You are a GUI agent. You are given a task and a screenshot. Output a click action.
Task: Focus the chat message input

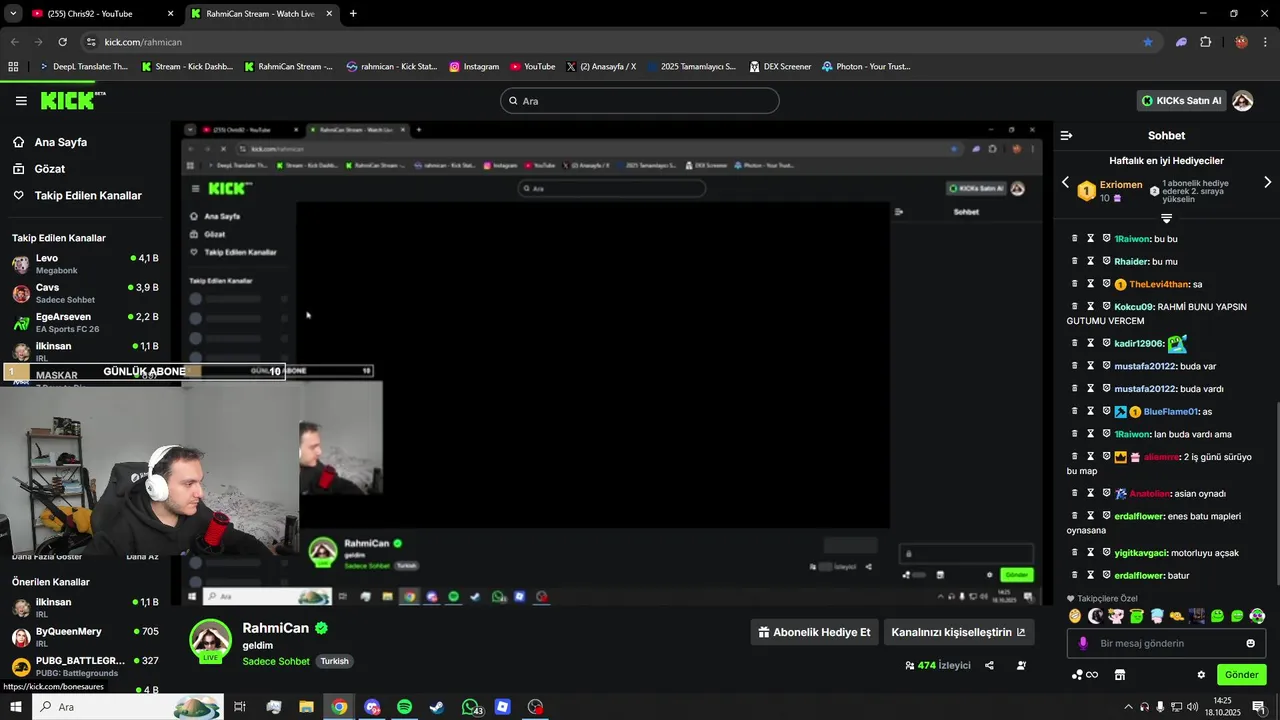point(1166,643)
